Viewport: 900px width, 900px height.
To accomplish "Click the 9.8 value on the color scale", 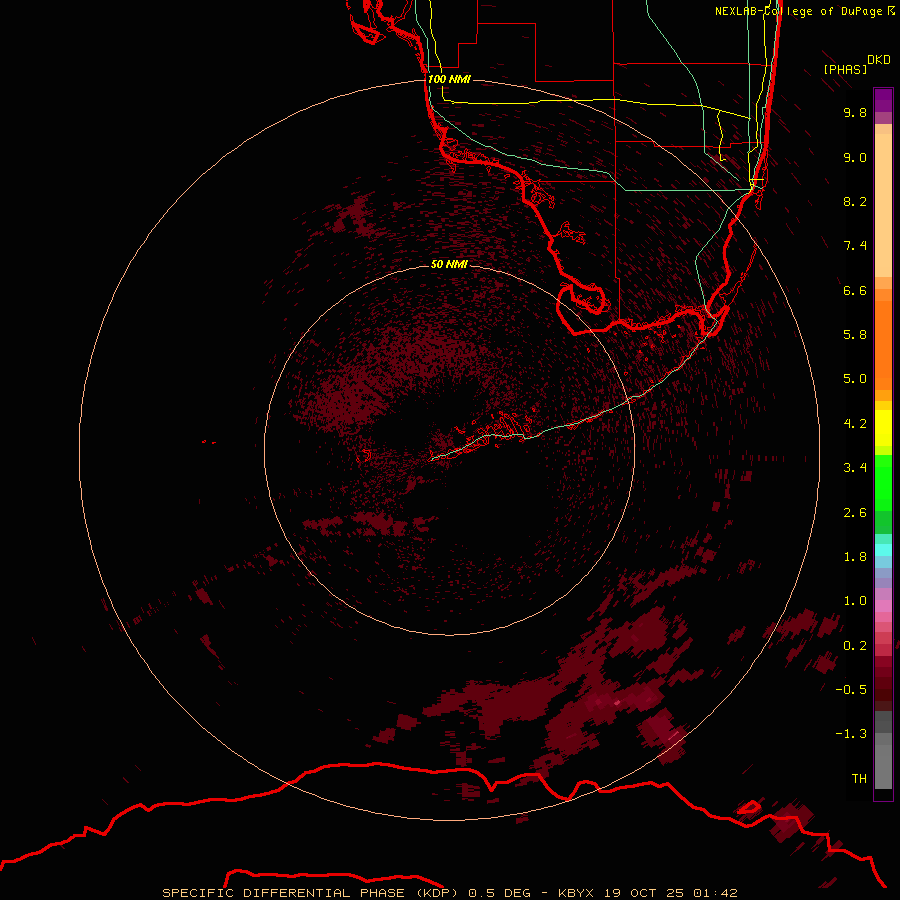I will click(855, 112).
